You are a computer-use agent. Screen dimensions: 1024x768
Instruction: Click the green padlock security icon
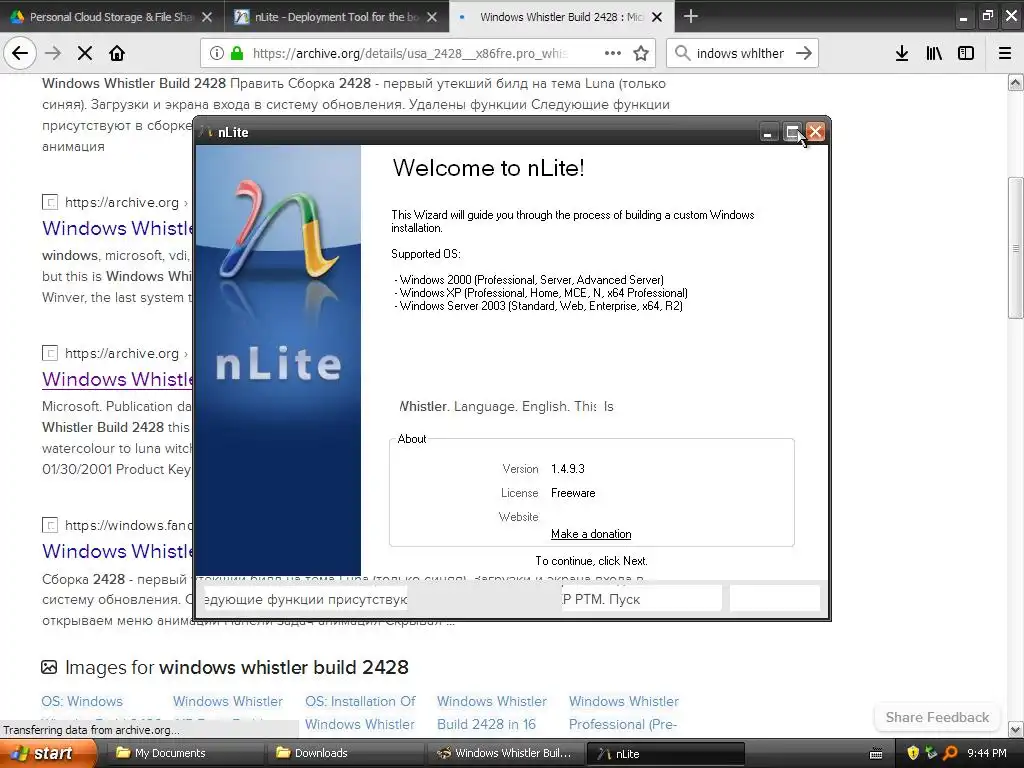(x=237, y=53)
